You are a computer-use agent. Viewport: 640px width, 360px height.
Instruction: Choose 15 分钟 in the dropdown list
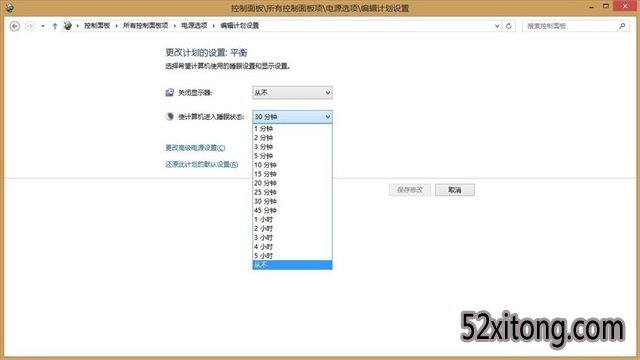pos(292,174)
